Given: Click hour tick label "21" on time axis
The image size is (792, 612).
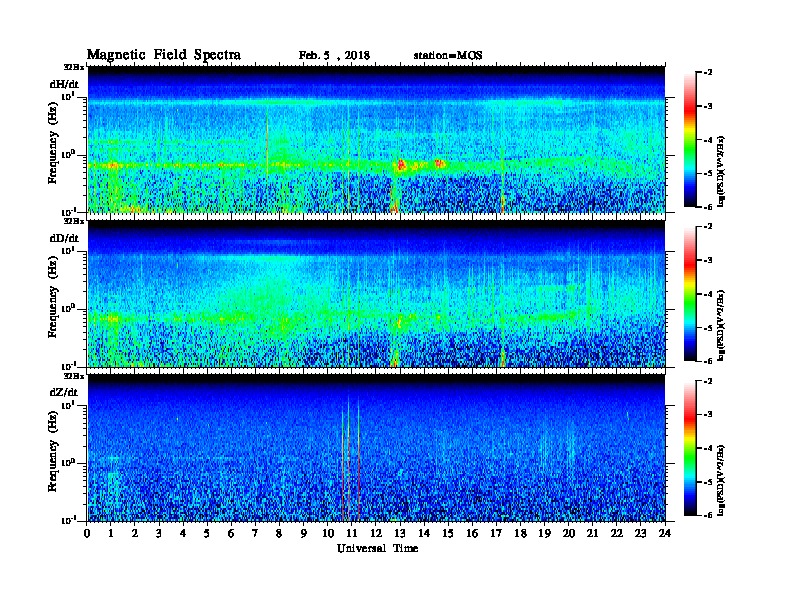Looking at the screenshot, I should click(x=592, y=533).
